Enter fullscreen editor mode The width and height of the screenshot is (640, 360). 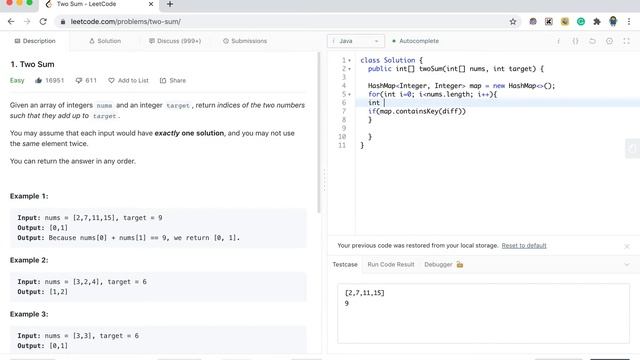tap(627, 41)
